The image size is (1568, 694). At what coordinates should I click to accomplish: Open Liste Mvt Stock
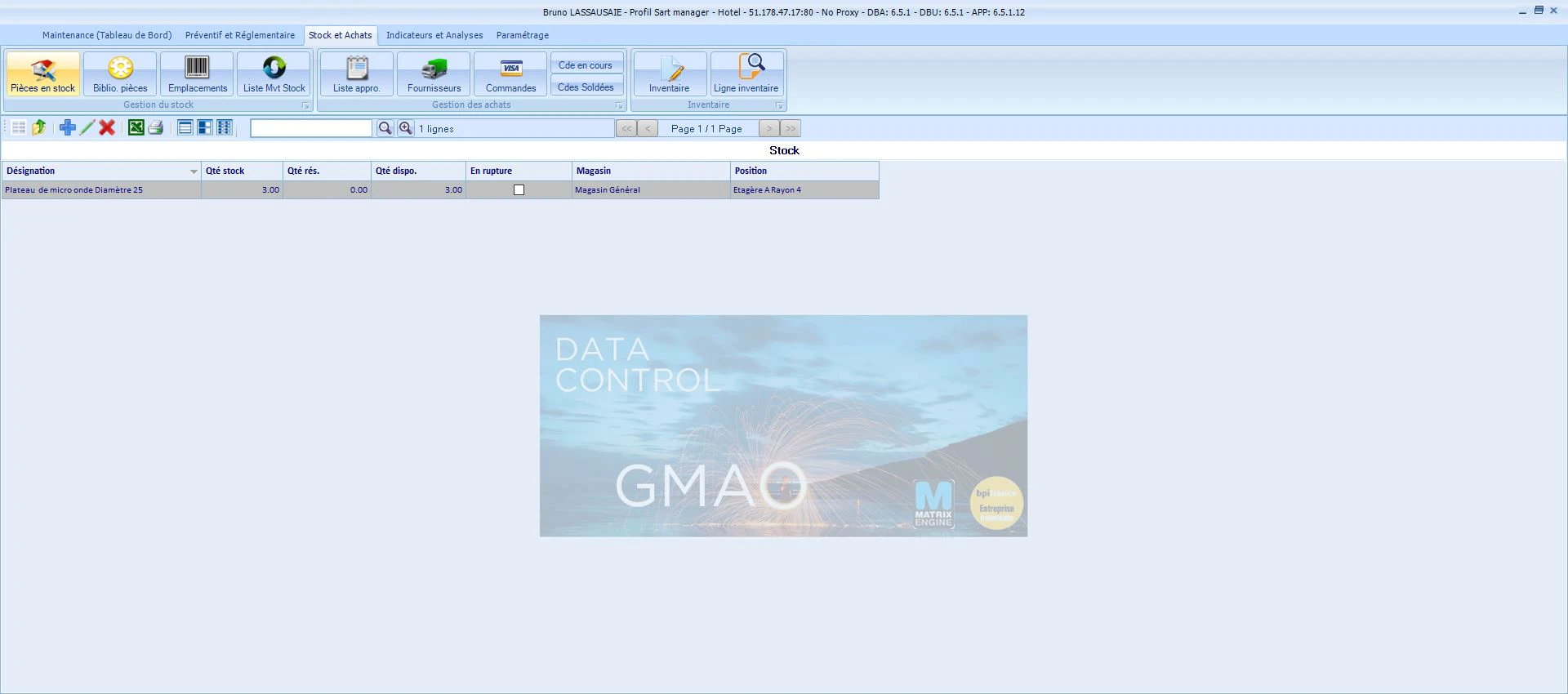[x=274, y=74]
